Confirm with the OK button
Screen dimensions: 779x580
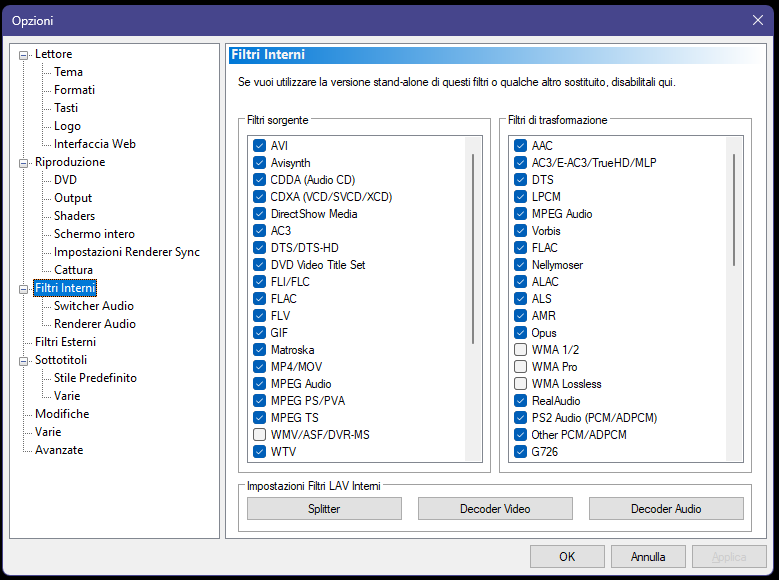point(567,557)
